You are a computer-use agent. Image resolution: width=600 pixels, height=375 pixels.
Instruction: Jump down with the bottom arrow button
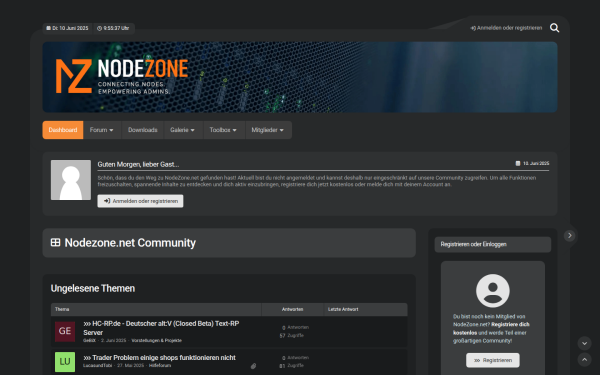click(x=584, y=343)
